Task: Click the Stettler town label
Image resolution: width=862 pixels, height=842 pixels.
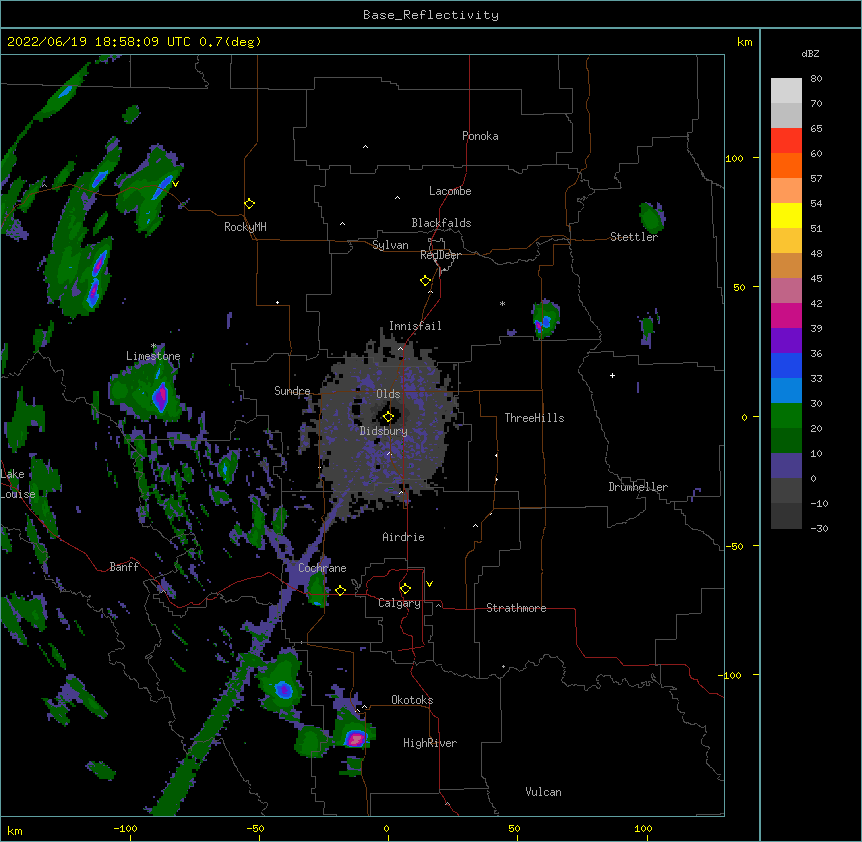Action: pos(634,237)
